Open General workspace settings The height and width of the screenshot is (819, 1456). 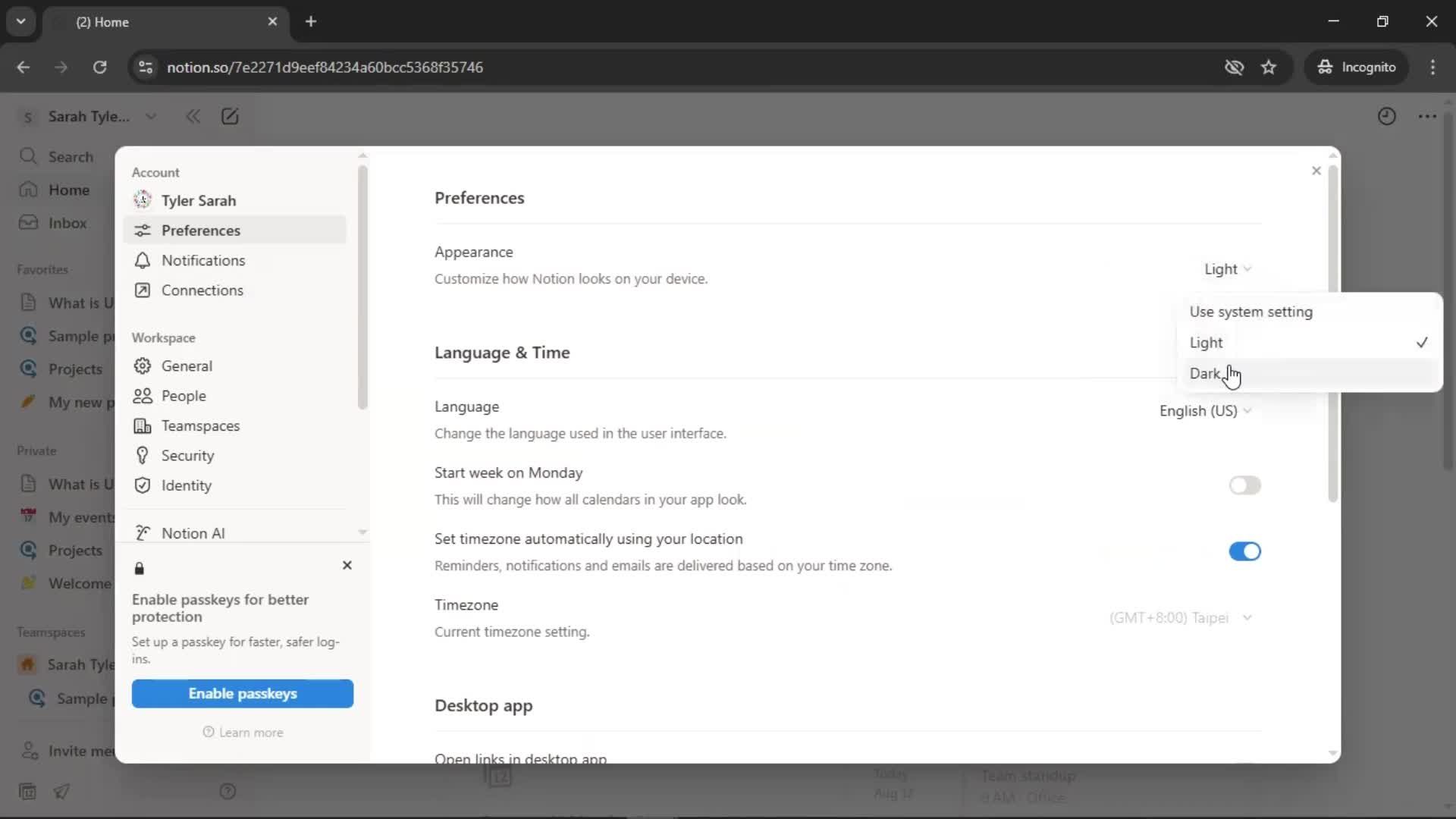pyautogui.click(x=234, y=366)
